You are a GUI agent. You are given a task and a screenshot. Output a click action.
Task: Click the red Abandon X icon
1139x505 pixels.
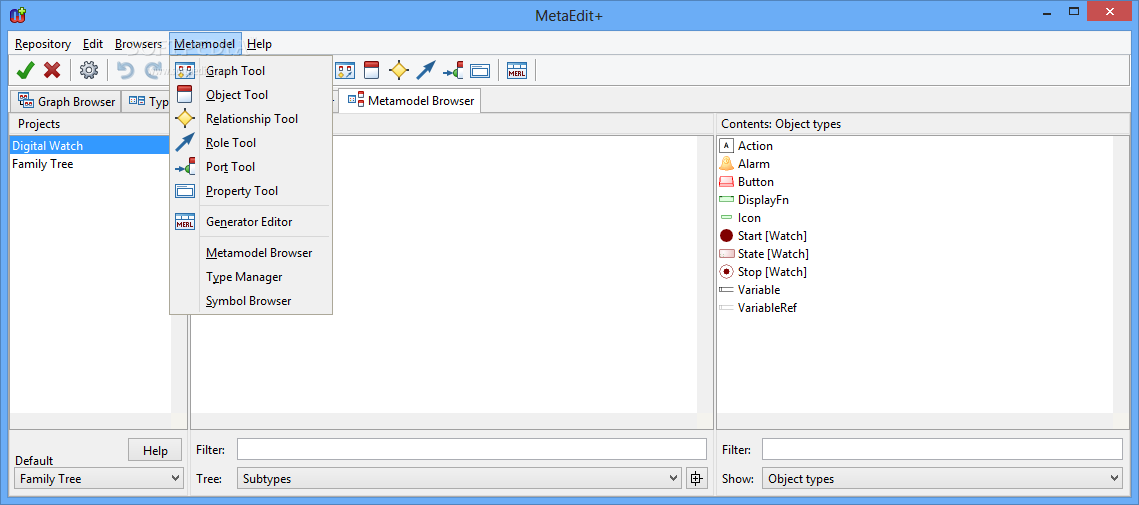point(52,70)
